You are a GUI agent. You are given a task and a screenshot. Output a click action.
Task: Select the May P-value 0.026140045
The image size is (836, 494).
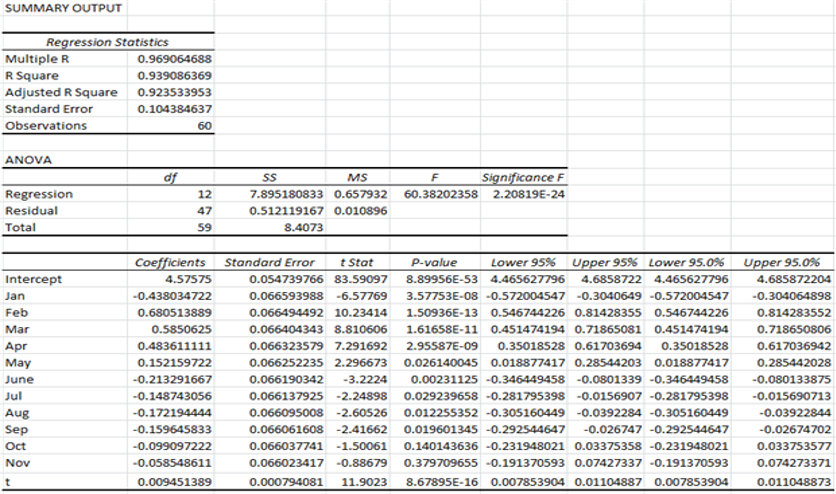tap(441, 363)
